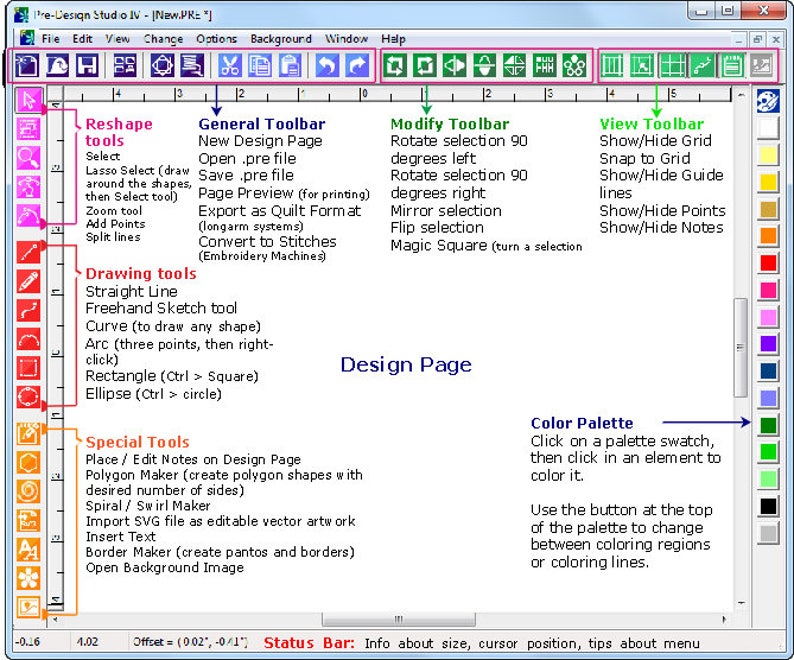
Task: Open Page Preview for printing
Action: pos(124,65)
